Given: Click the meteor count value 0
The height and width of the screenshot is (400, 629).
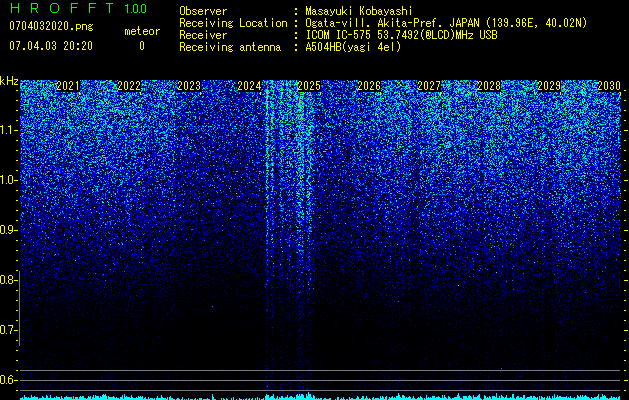Looking at the screenshot, I should tap(142, 46).
